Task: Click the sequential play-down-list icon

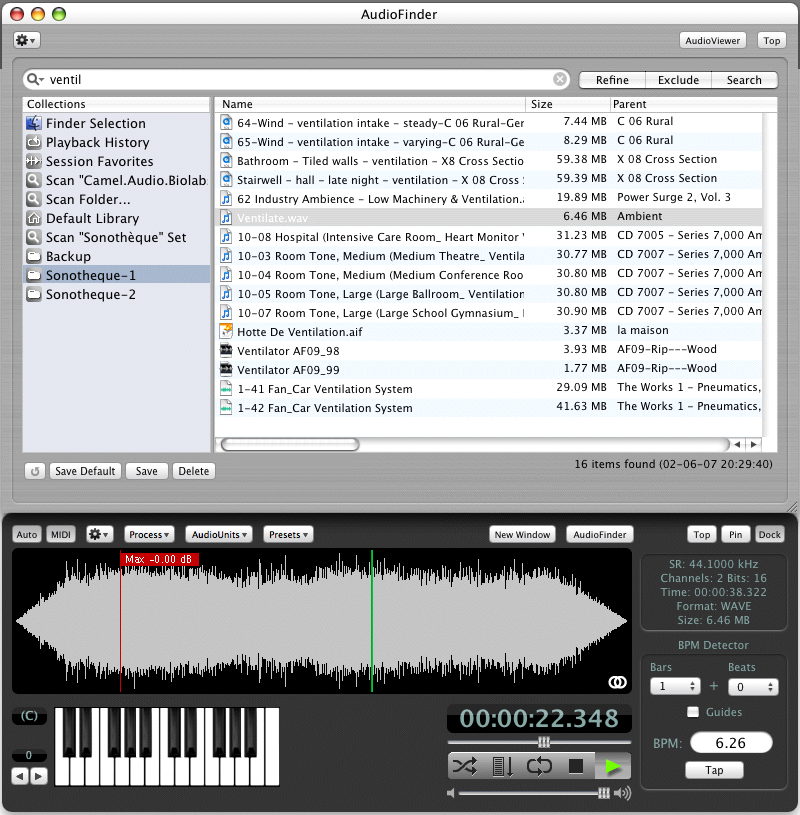Action: pos(502,766)
